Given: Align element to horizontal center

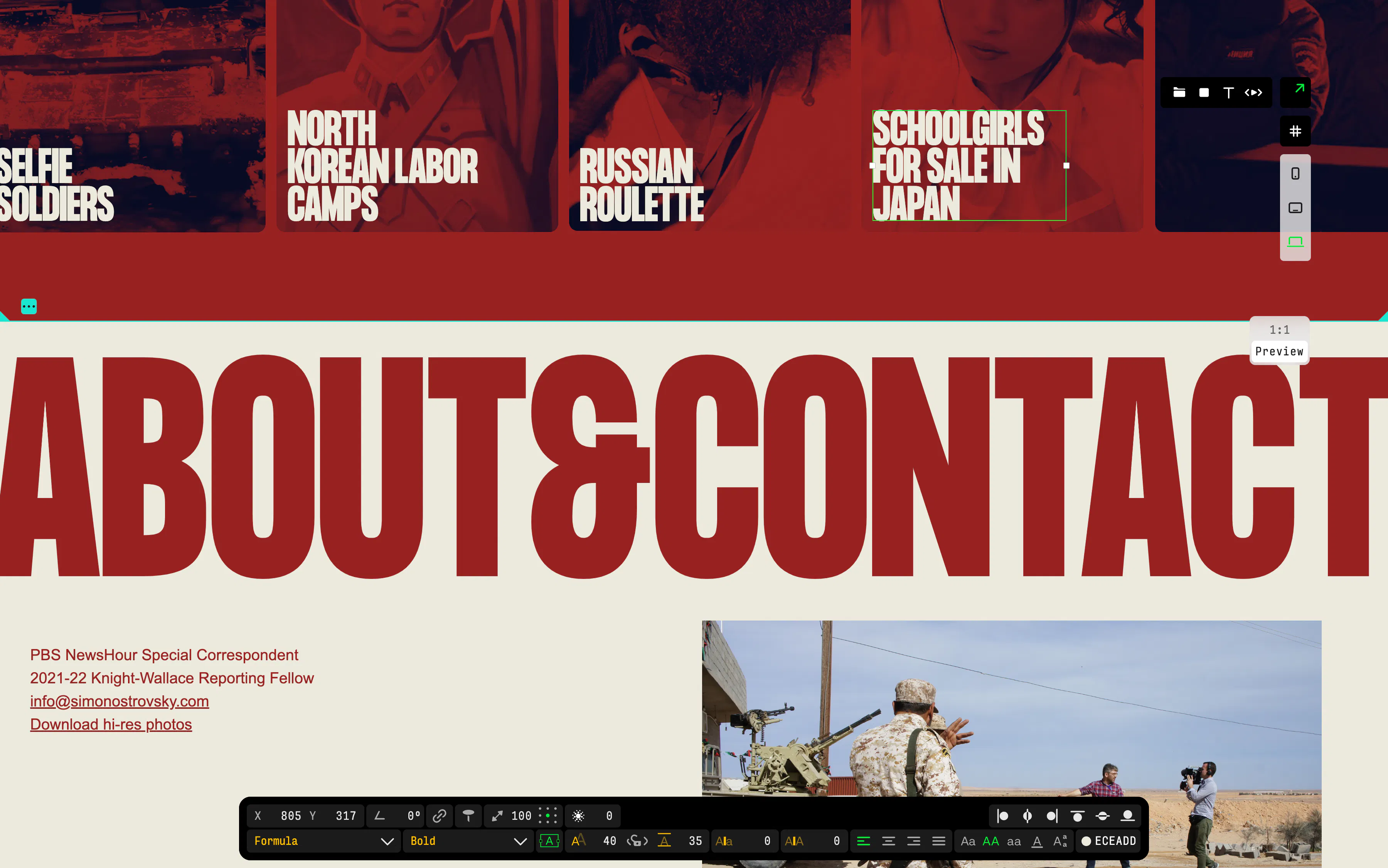Looking at the screenshot, I should click(x=1028, y=816).
